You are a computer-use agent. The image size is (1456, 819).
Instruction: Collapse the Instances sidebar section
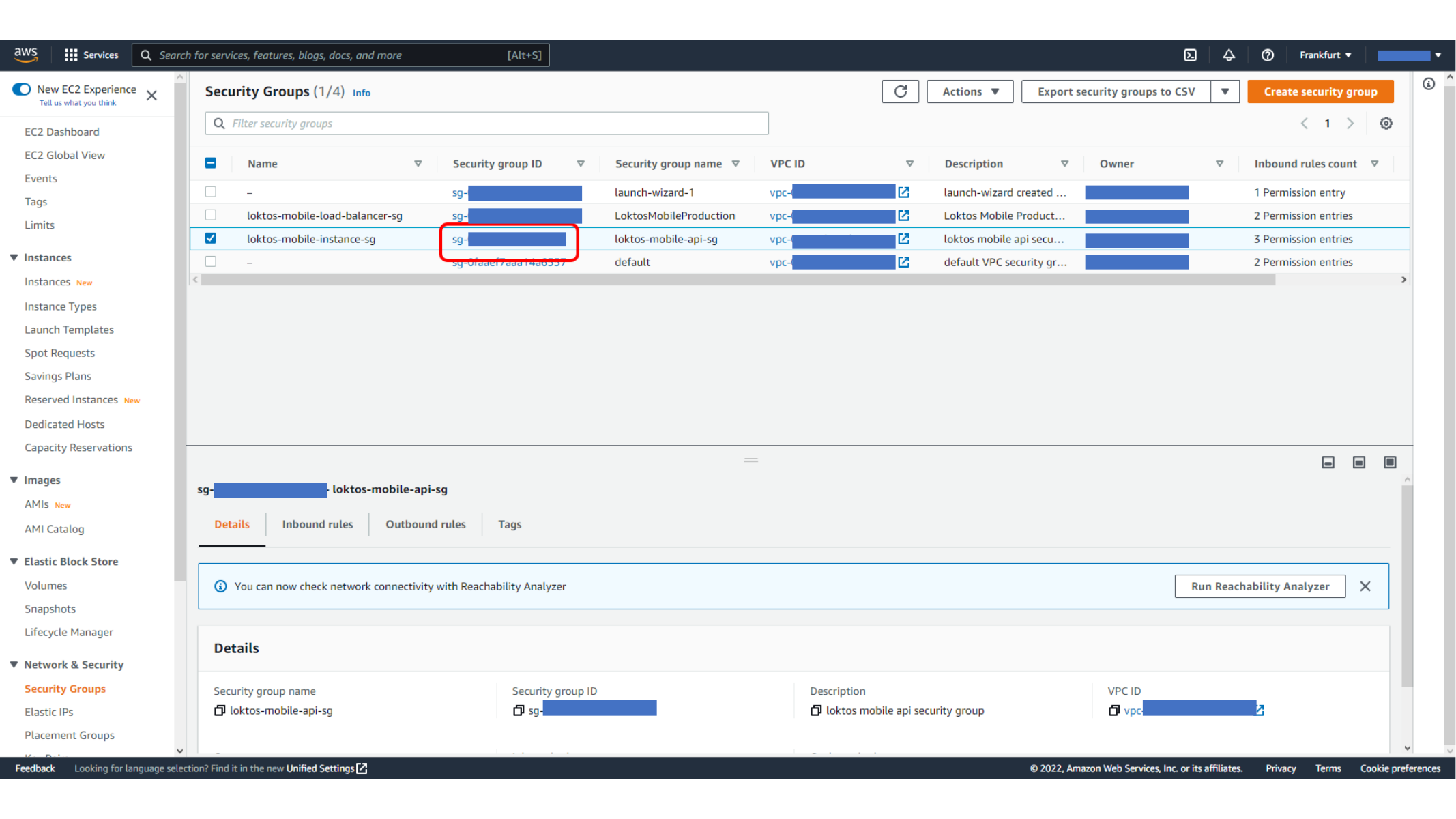coord(14,257)
